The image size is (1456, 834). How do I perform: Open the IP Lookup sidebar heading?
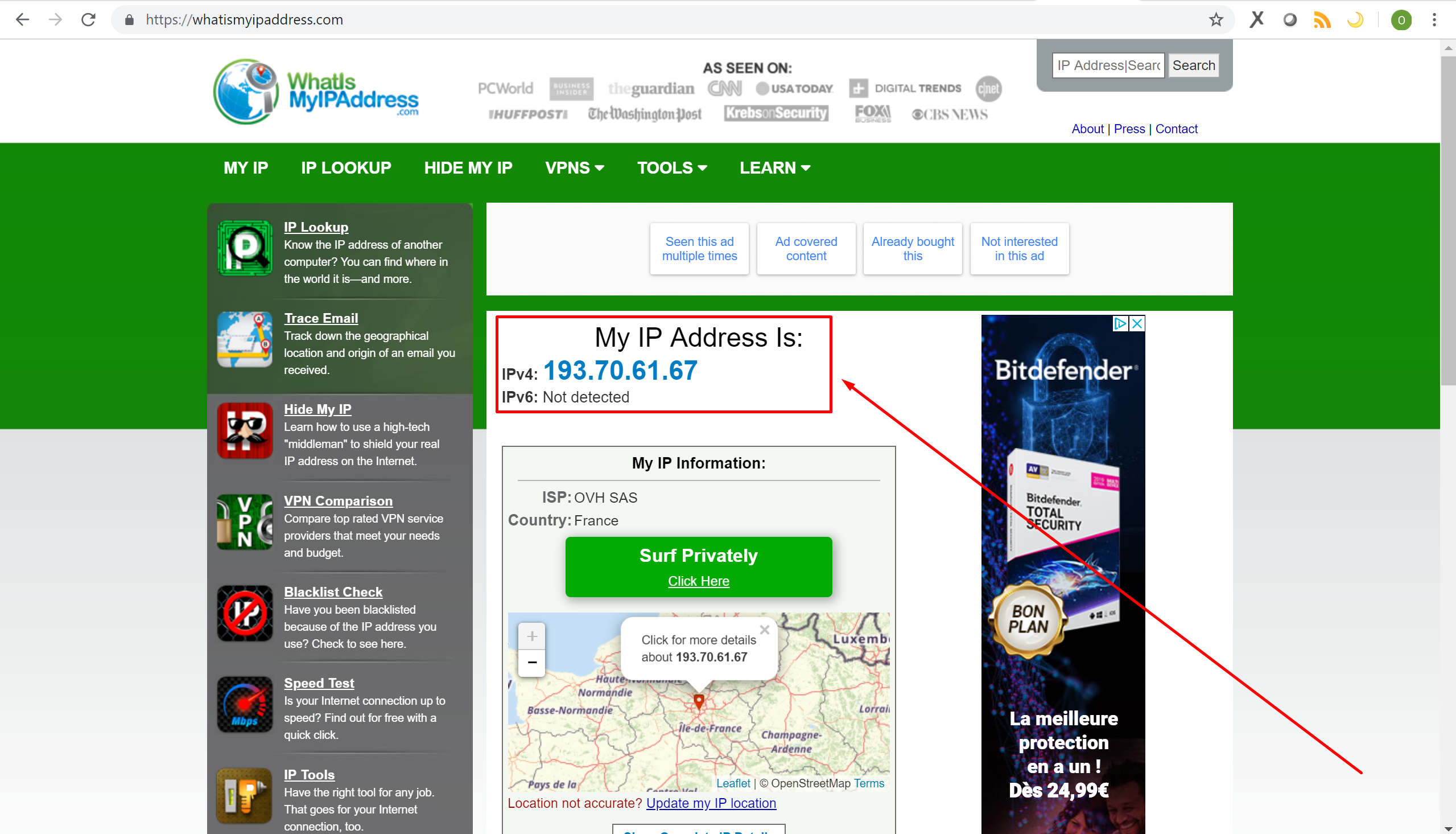coord(316,227)
